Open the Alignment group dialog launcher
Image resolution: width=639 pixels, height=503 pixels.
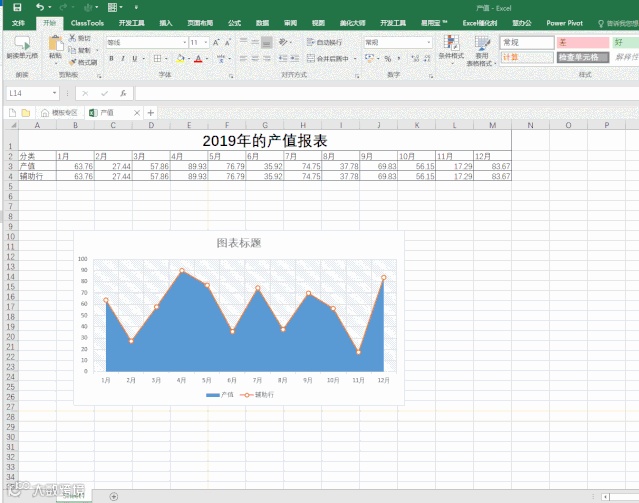point(357,76)
